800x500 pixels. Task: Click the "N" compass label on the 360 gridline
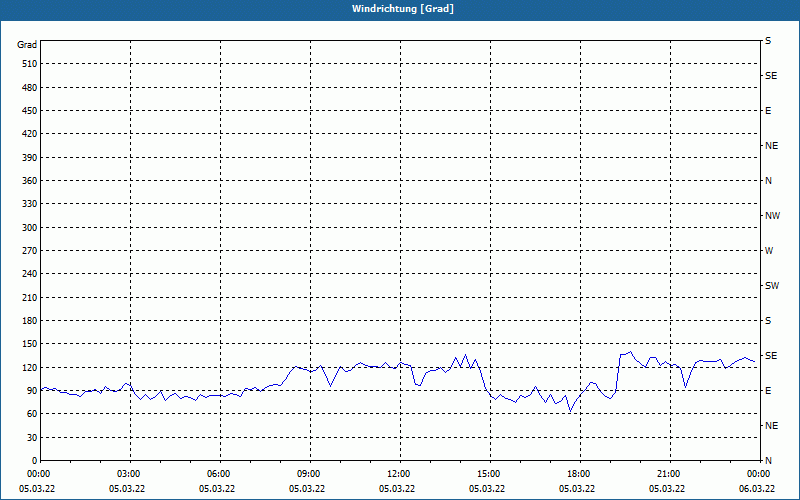click(x=768, y=181)
